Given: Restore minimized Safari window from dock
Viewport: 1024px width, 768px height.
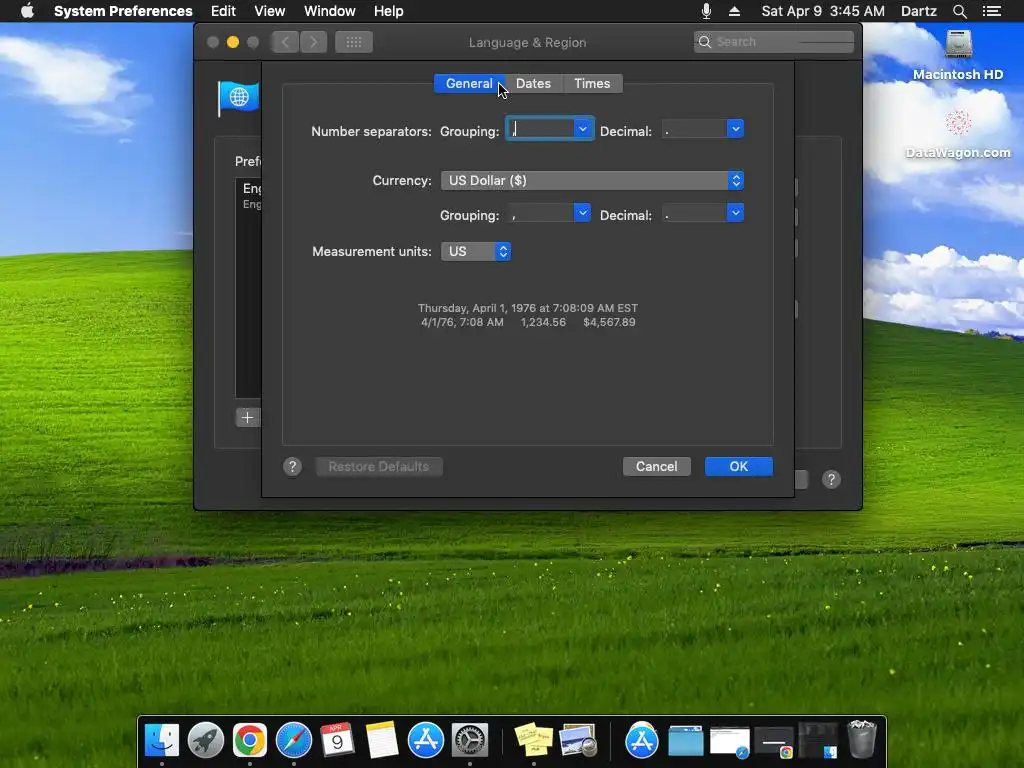Looking at the screenshot, I should [x=729, y=743].
